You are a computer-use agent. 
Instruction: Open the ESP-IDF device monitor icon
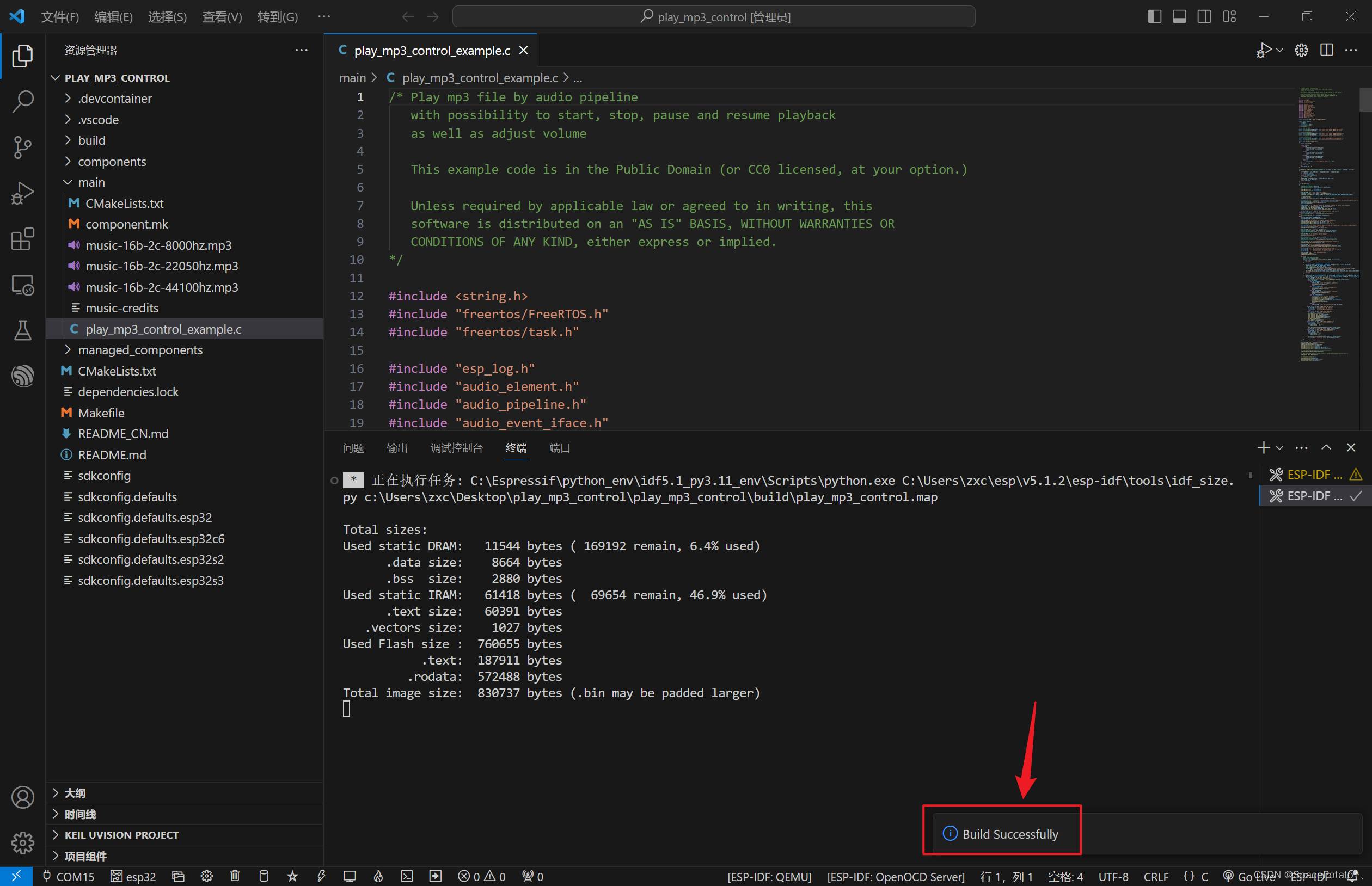point(350,876)
